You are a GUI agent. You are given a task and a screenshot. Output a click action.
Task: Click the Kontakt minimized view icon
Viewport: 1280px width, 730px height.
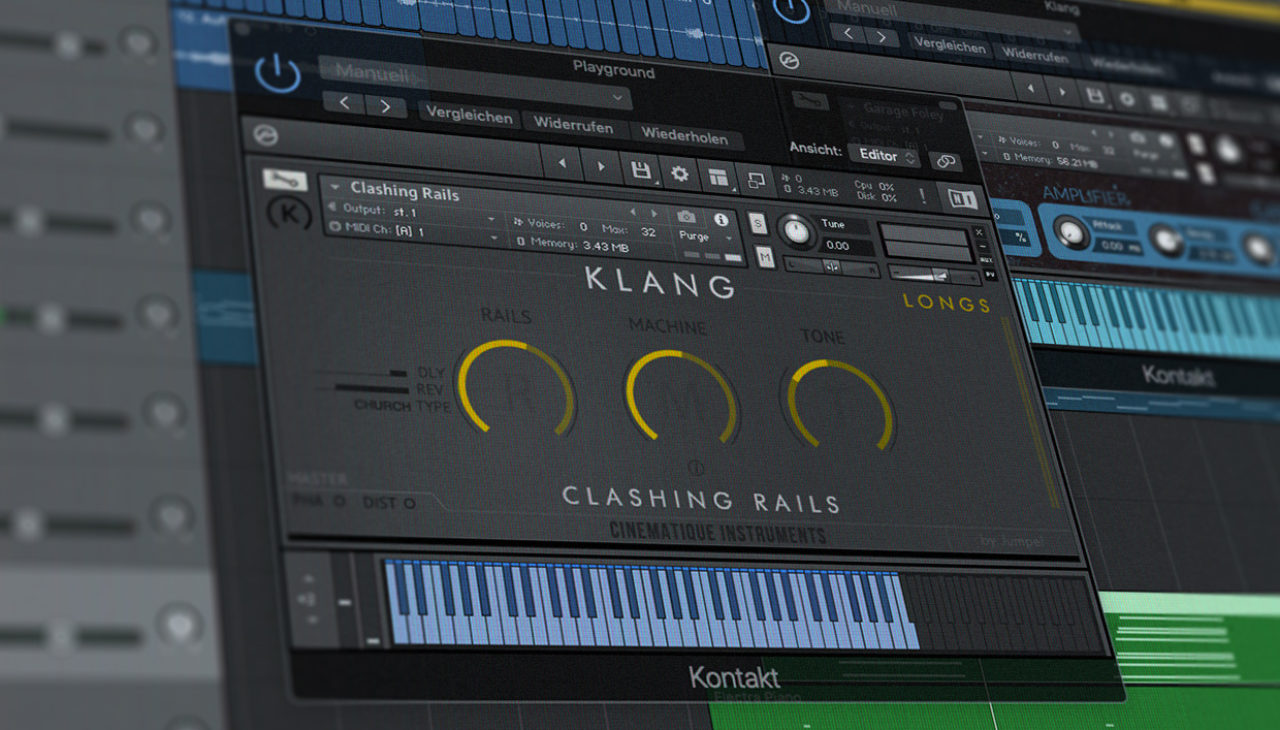tap(756, 181)
